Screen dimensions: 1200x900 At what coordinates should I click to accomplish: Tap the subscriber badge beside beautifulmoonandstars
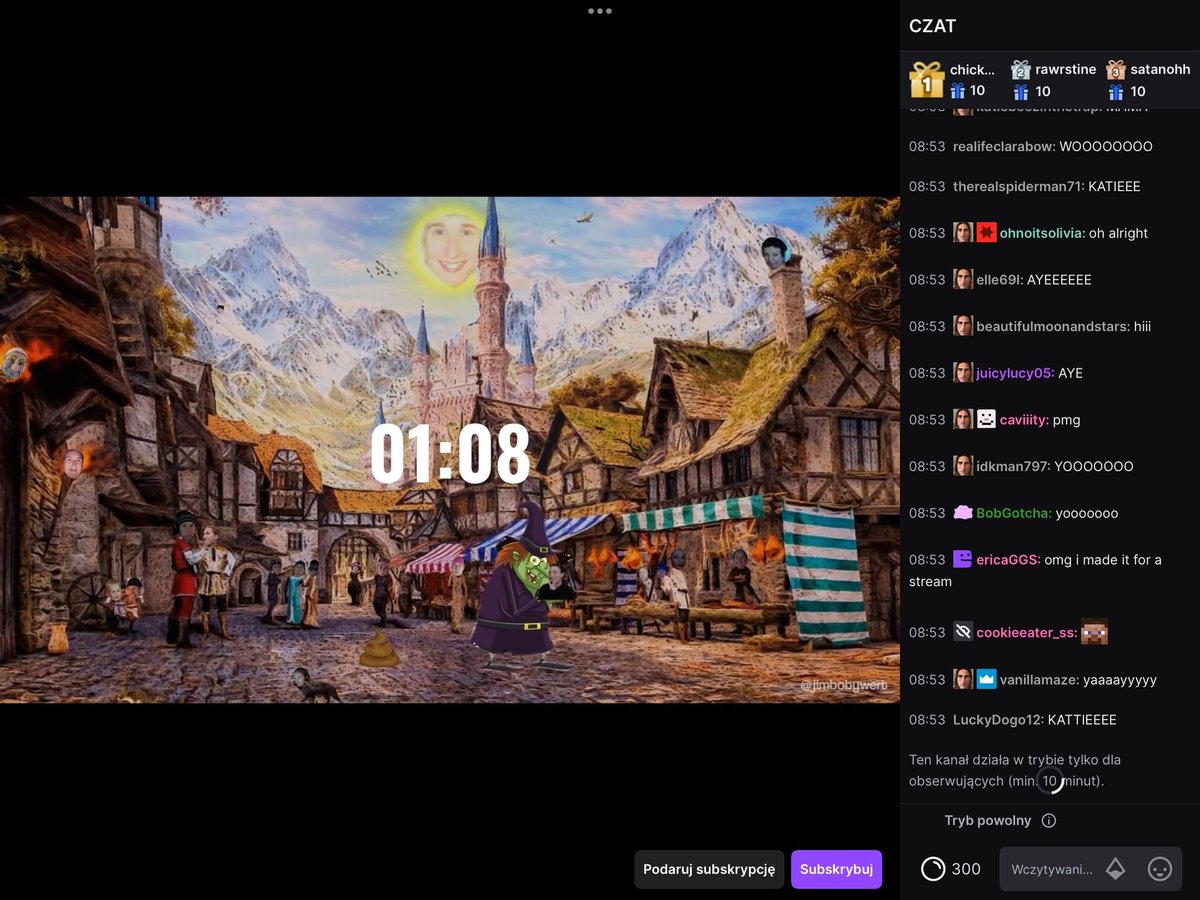click(963, 326)
